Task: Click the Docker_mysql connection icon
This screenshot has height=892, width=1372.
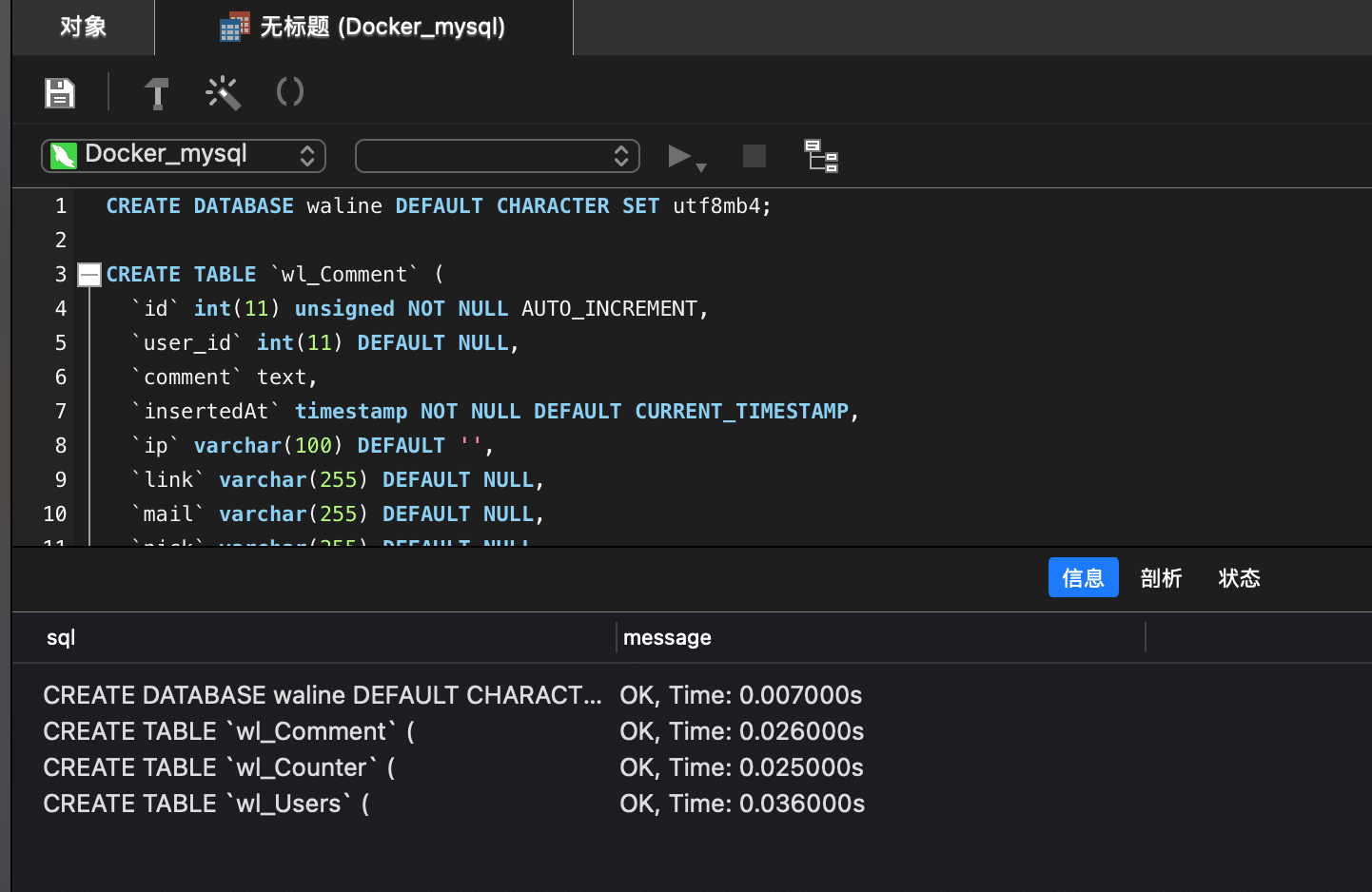Action: click(64, 156)
